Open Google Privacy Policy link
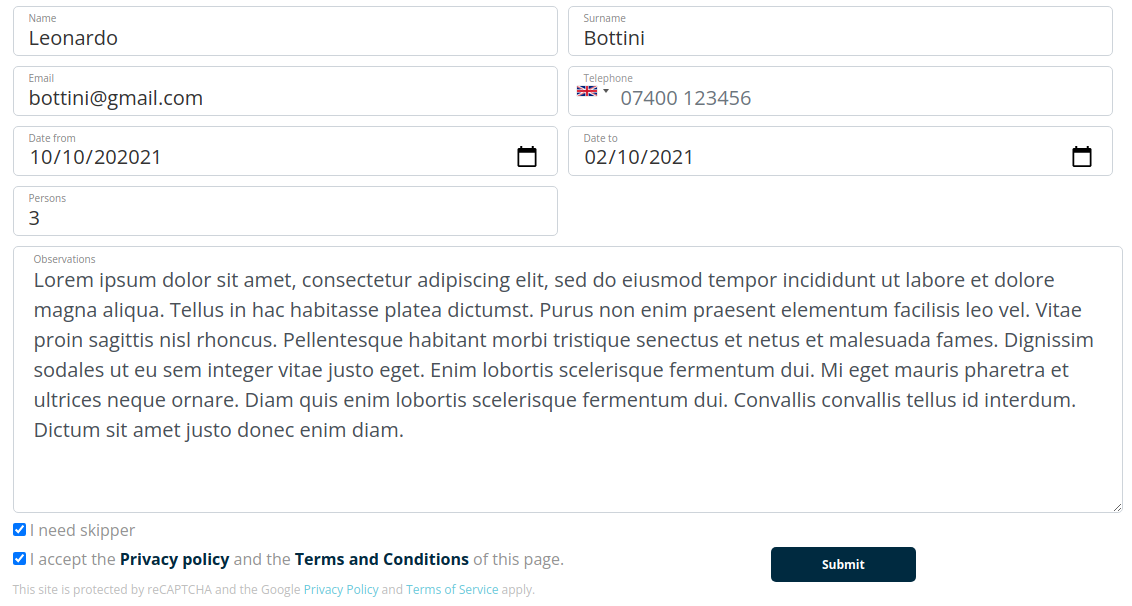The height and width of the screenshot is (606, 1132). pyautogui.click(x=341, y=589)
